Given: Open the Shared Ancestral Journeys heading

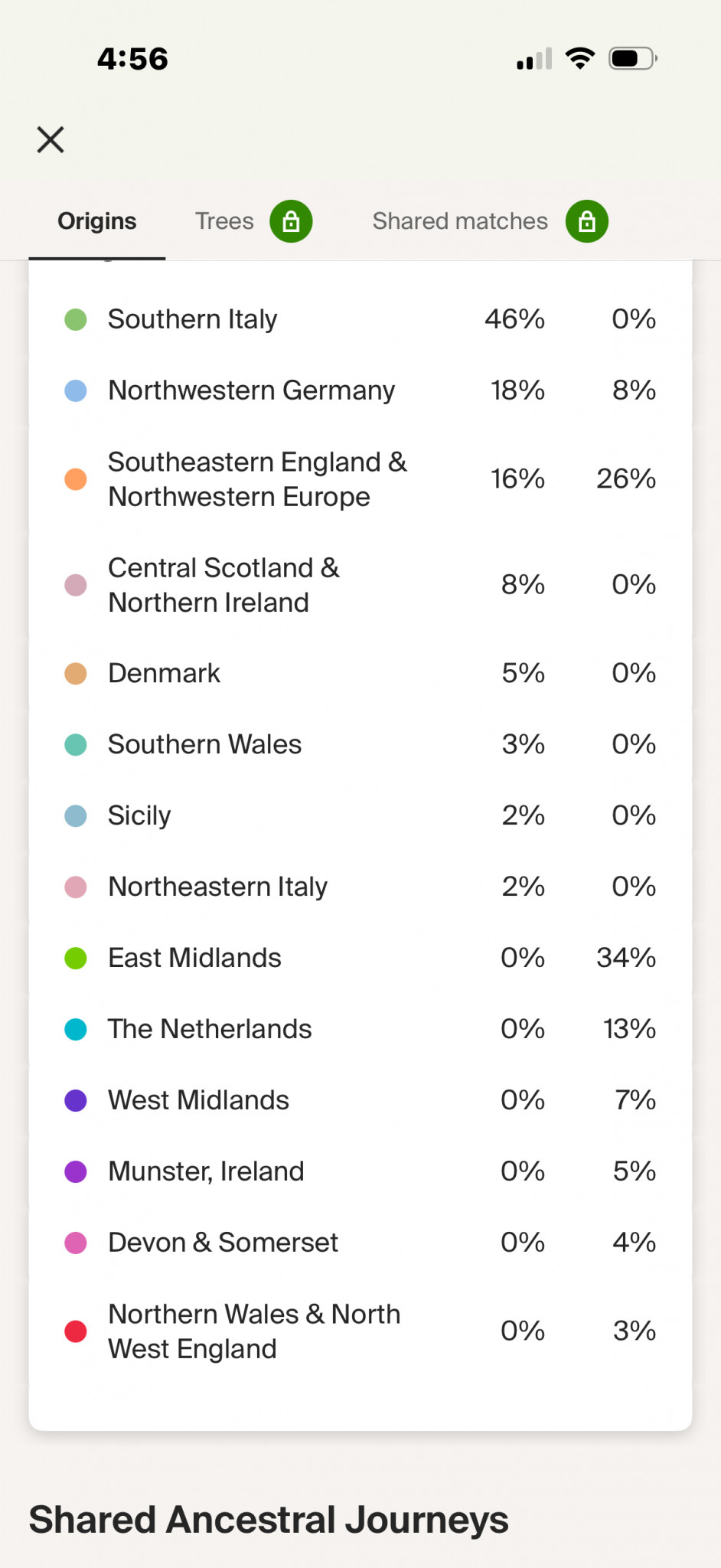Looking at the screenshot, I should pyautogui.click(x=269, y=1521).
